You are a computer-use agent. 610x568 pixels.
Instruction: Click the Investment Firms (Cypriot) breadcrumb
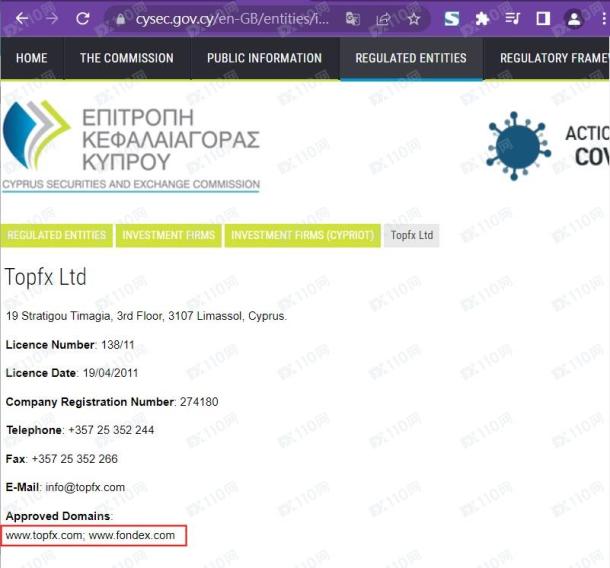tap(302, 235)
